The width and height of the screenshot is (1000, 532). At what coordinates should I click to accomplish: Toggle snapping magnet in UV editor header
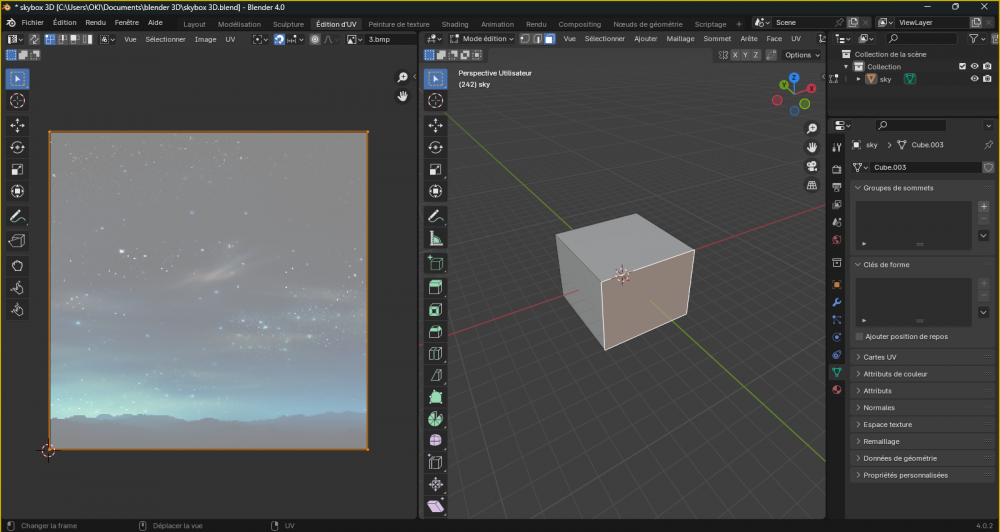pyautogui.click(x=279, y=40)
